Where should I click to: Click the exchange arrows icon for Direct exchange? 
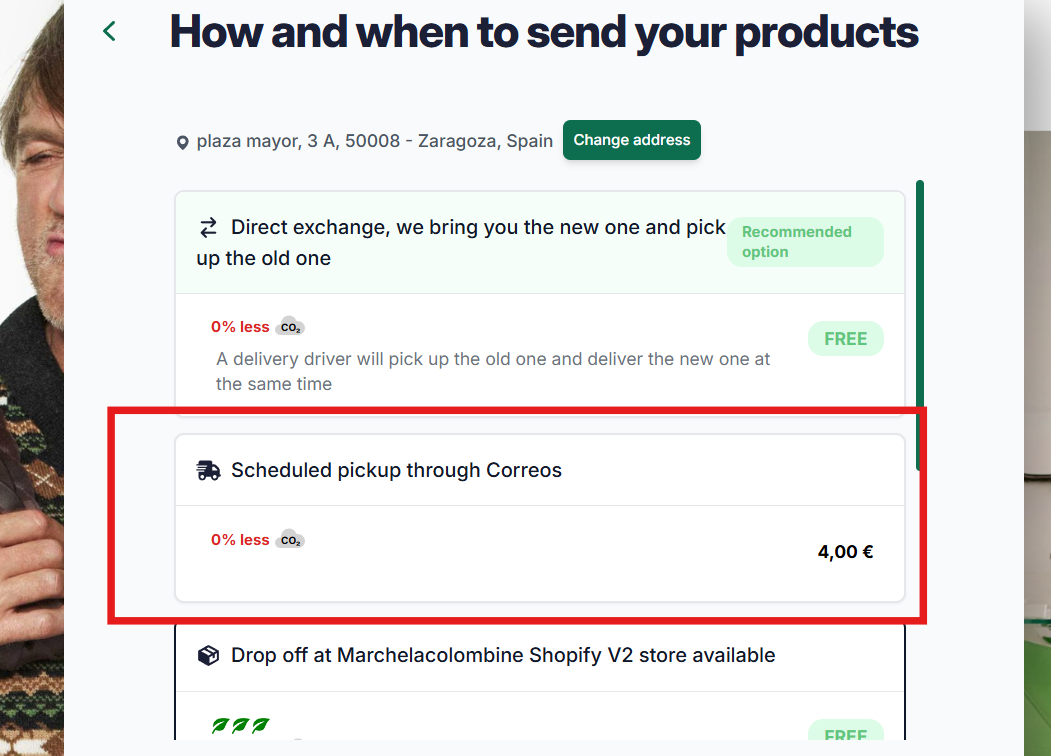click(208, 228)
